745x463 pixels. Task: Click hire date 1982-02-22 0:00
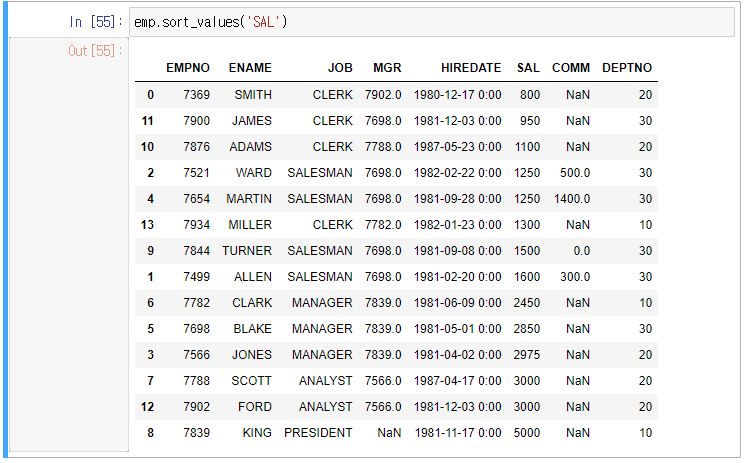point(458,173)
